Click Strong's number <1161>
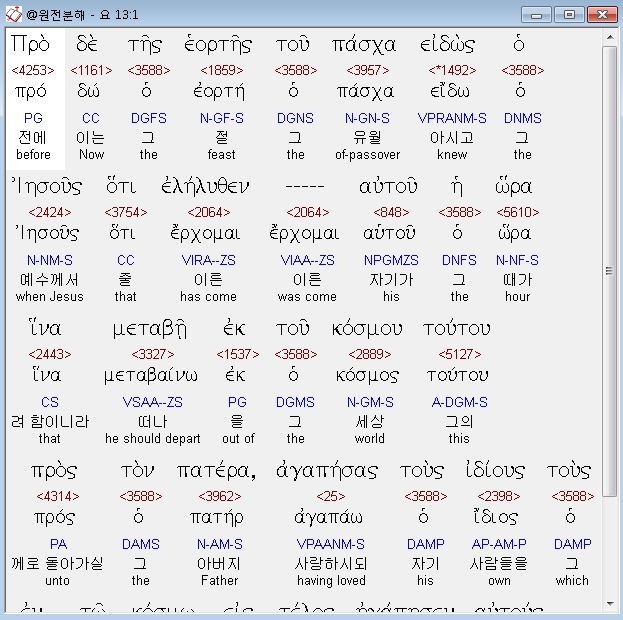623x620 pixels. (x=91, y=70)
